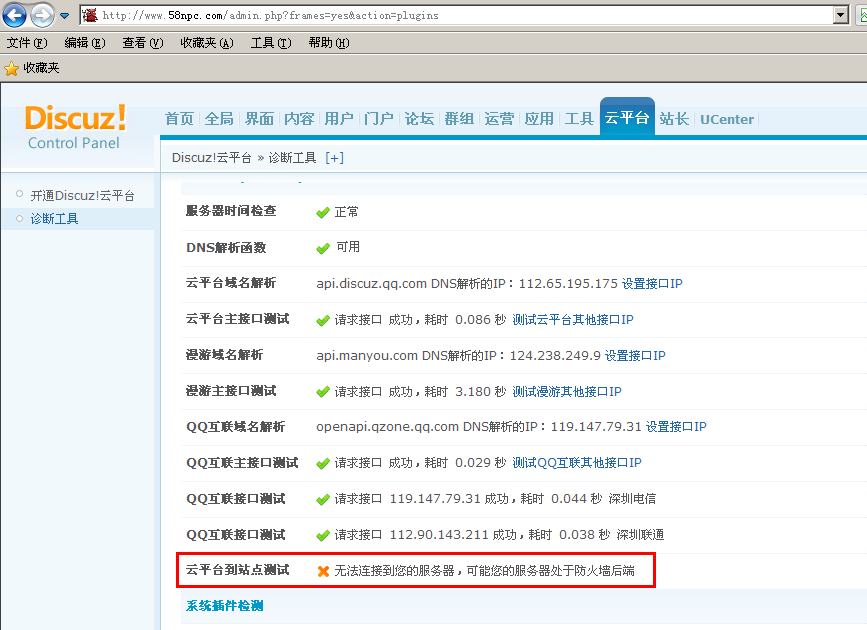Image resolution: width=867 pixels, height=630 pixels.
Task: Click 设置接口IP link for api.discuz.qq.com
Action: (x=652, y=284)
